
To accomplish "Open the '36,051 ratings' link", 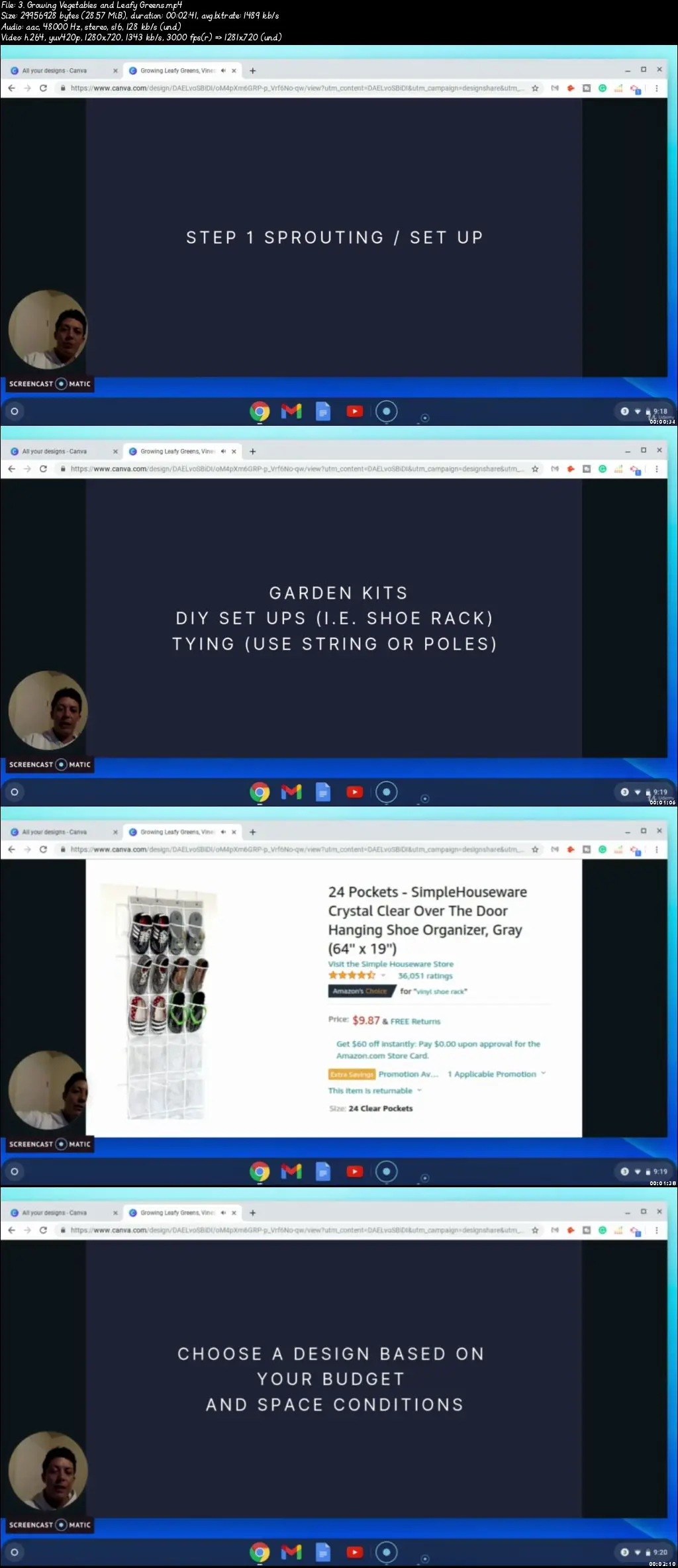I will [425, 976].
